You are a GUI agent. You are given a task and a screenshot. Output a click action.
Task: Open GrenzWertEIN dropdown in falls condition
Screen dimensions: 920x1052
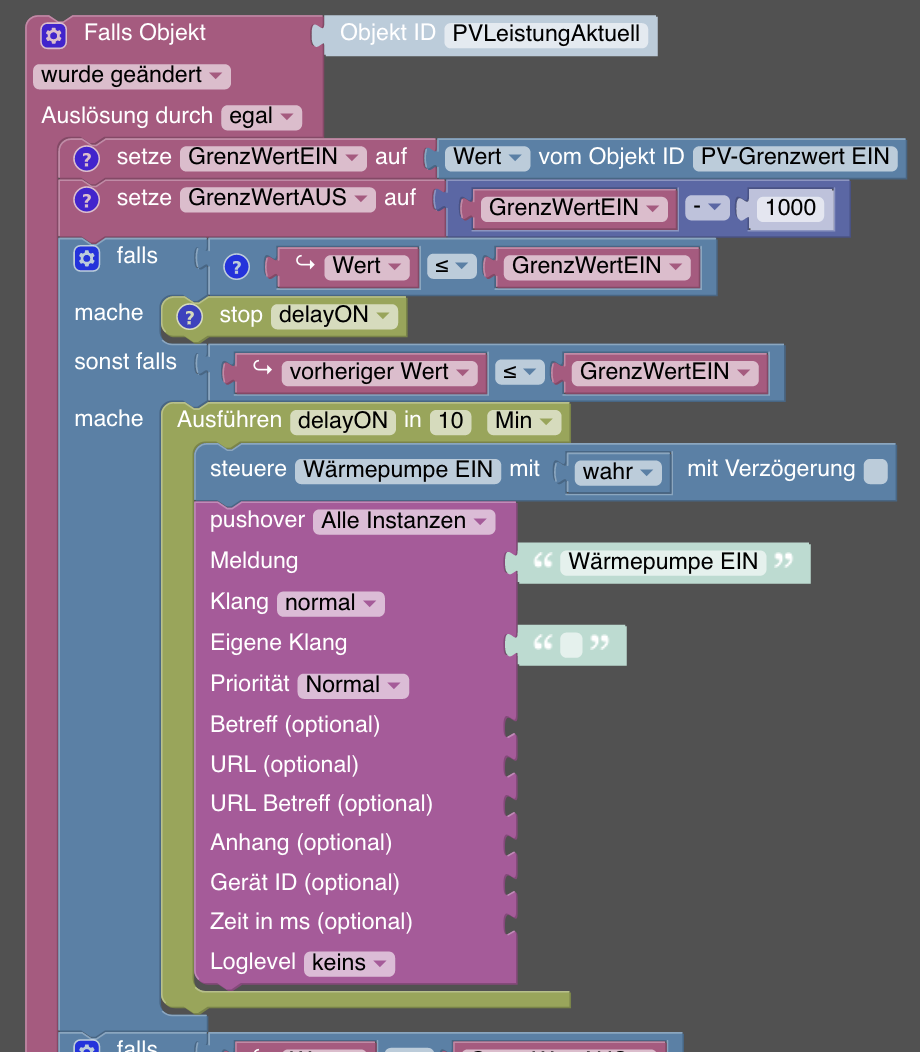tap(597, 266)
